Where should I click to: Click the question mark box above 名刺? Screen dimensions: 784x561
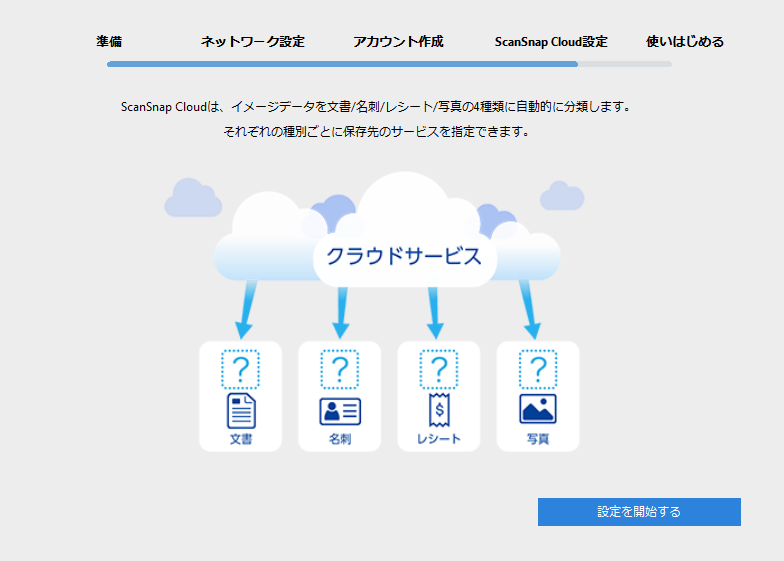(340, 370)
